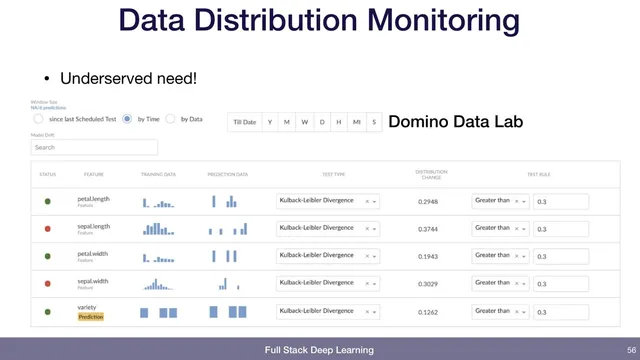
Task: Clear 'Greater than' rule x for sepal.length
Action: 516,229
